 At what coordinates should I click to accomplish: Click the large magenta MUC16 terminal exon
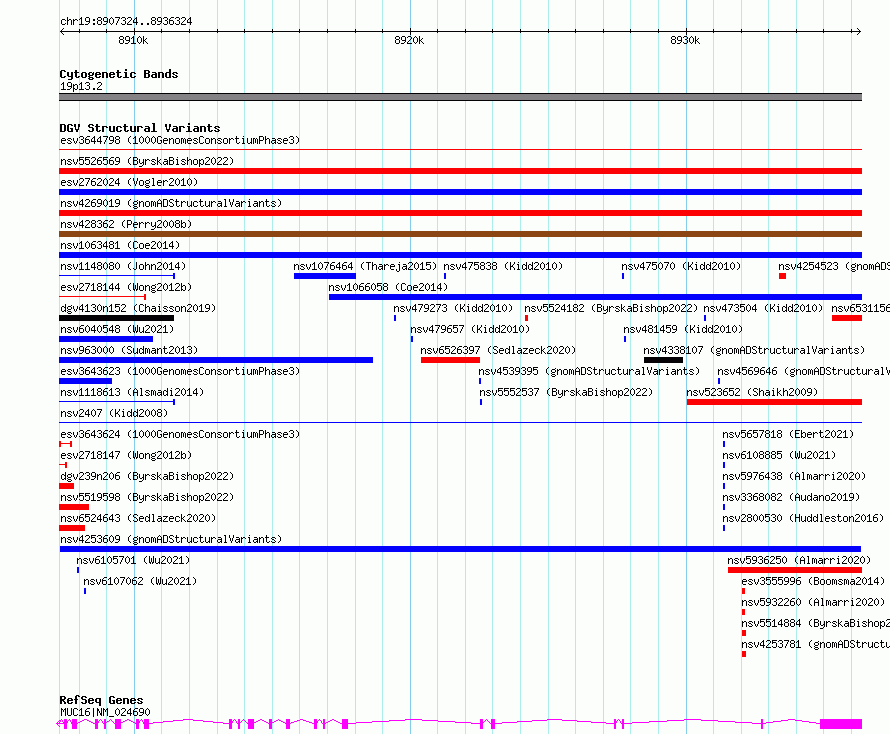tap(841, 724)
